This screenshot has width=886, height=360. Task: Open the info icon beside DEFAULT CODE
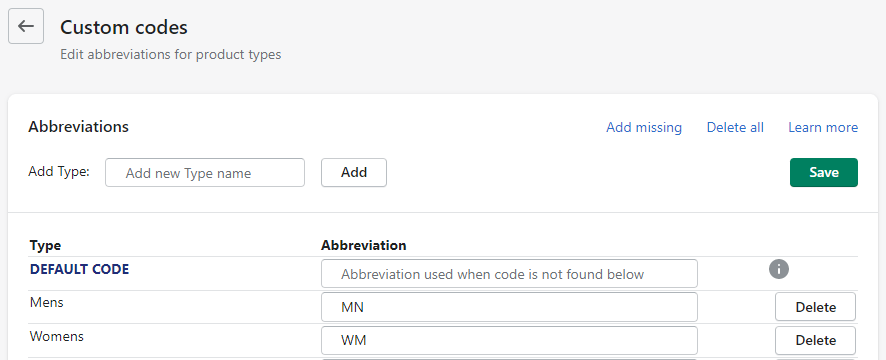(779, 269)
